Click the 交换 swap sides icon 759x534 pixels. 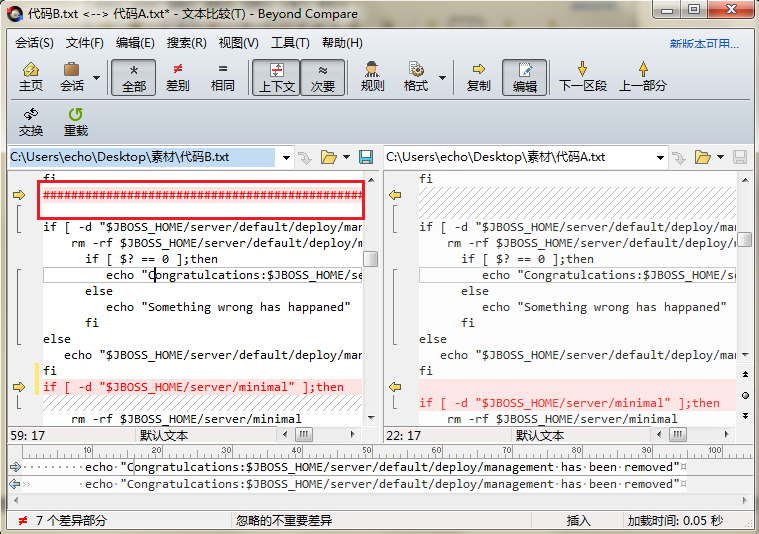pyautogui.click(x=31, y=122)
